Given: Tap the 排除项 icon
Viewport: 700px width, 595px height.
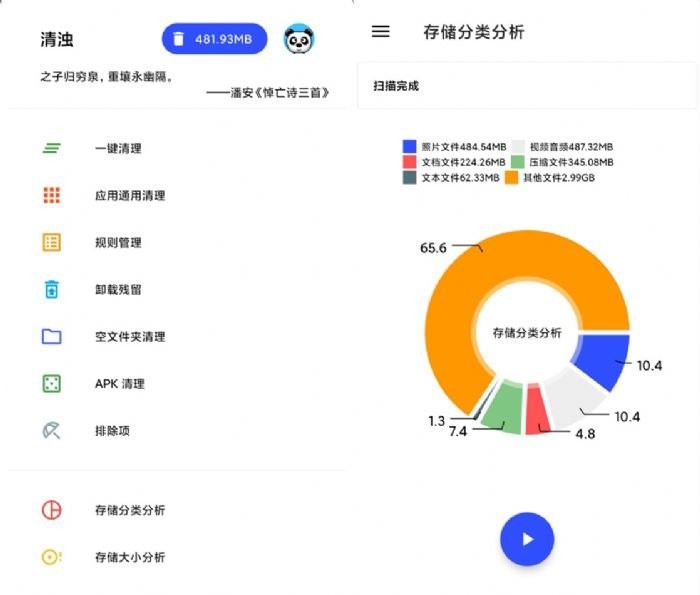Looking at the screenshot, I should pyautogui.click(x=52, y=430).
